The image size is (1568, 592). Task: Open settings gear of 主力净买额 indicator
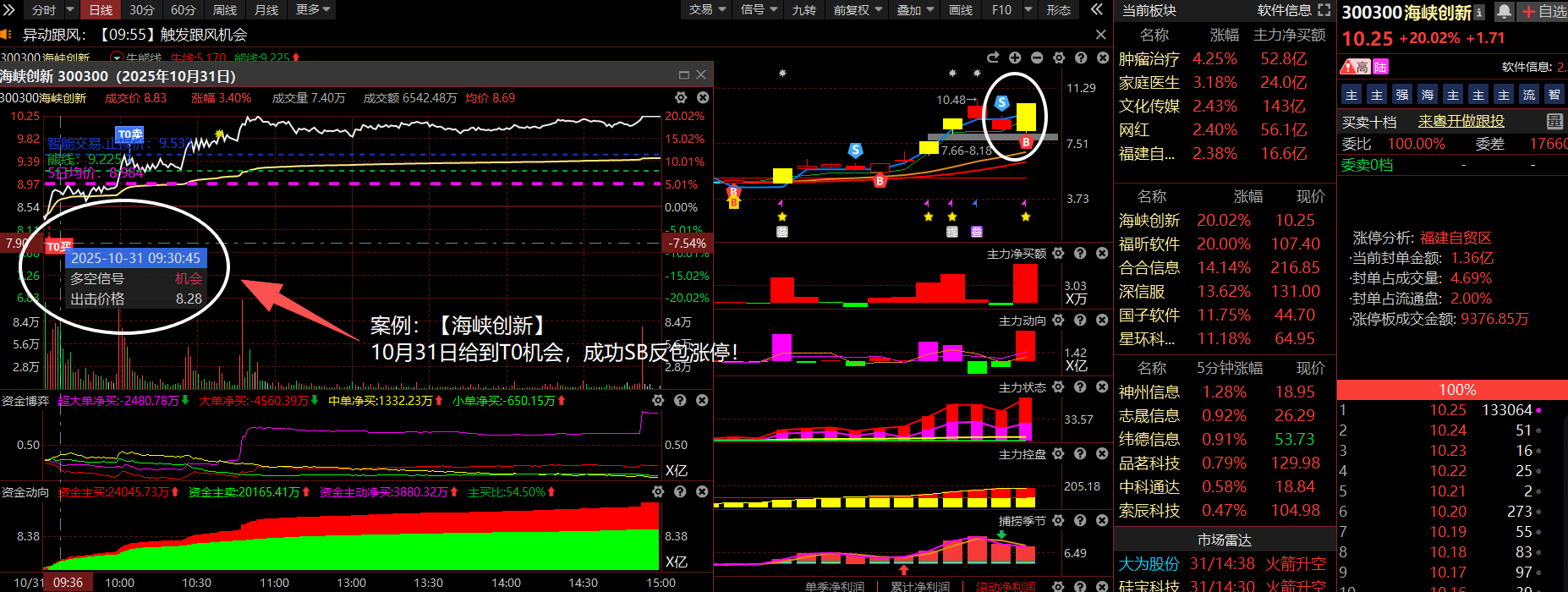coord(1058,253)
